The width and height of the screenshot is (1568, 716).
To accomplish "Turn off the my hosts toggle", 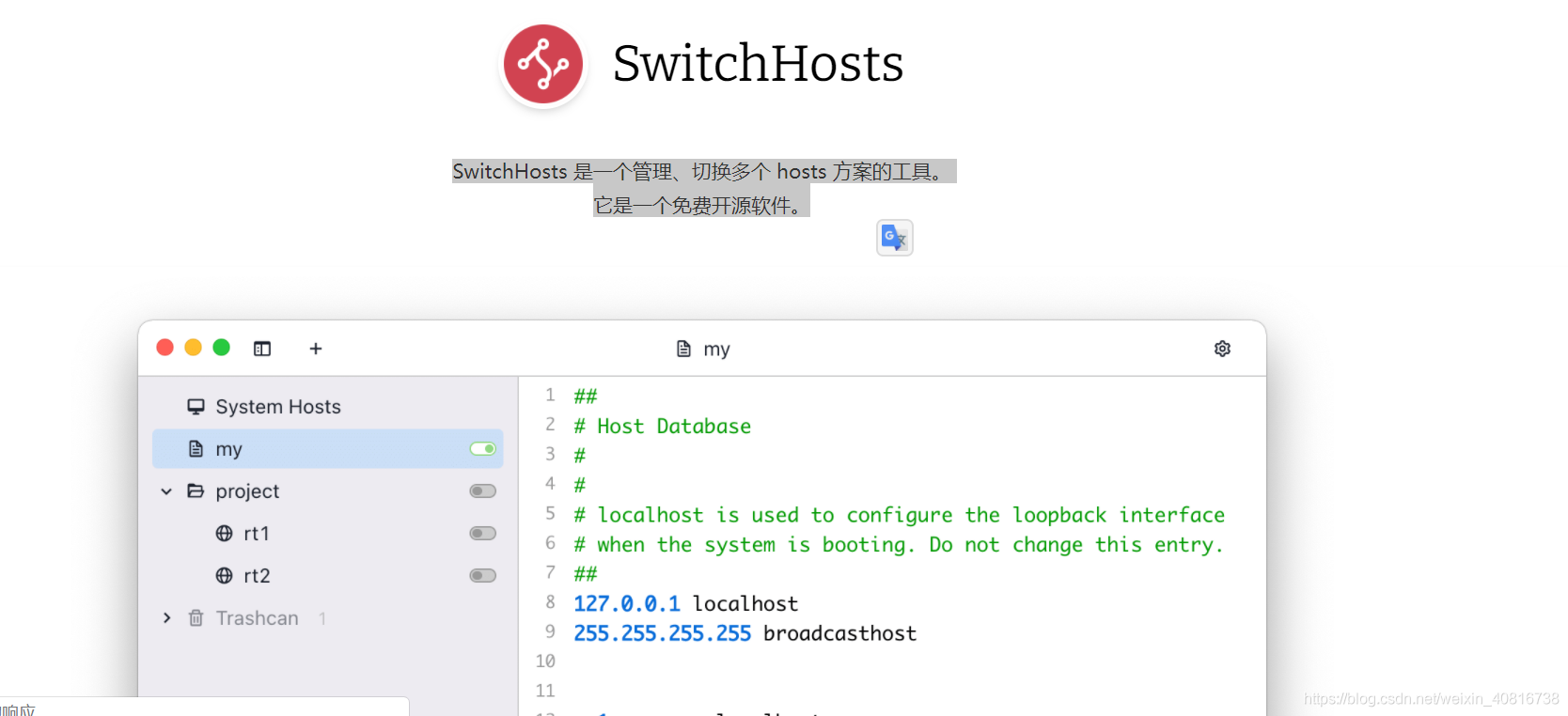I will tap(483, 449).
